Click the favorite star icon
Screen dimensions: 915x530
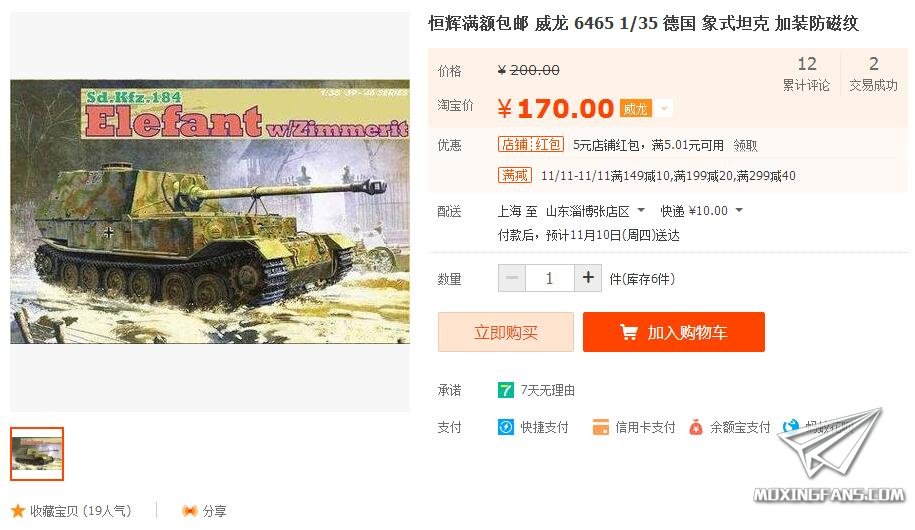coord(18,511)
